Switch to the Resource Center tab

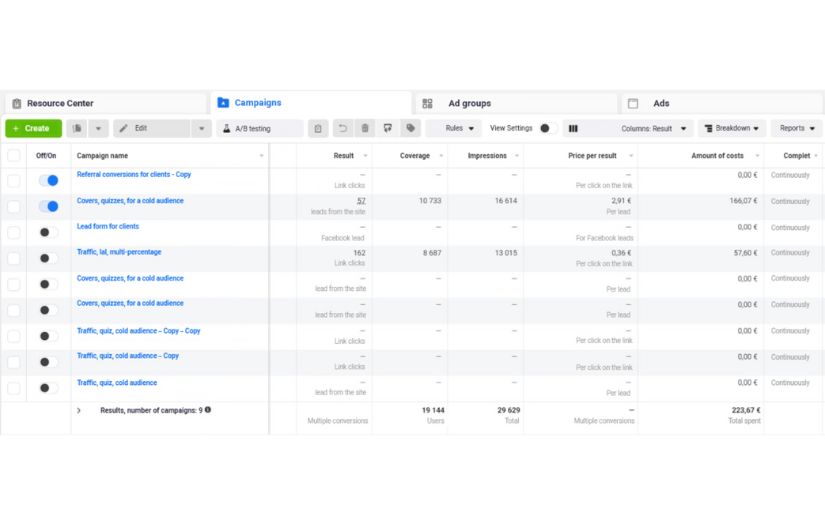(x=105, y=103)
